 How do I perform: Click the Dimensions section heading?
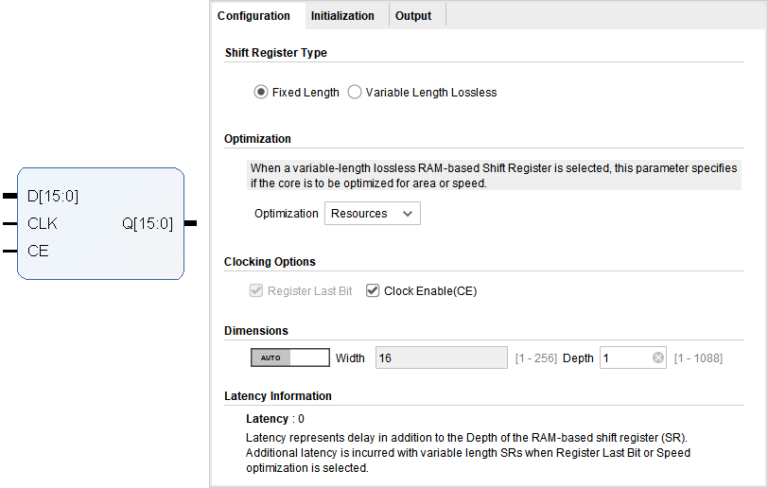pyautogui.click(x=256, y=330)
